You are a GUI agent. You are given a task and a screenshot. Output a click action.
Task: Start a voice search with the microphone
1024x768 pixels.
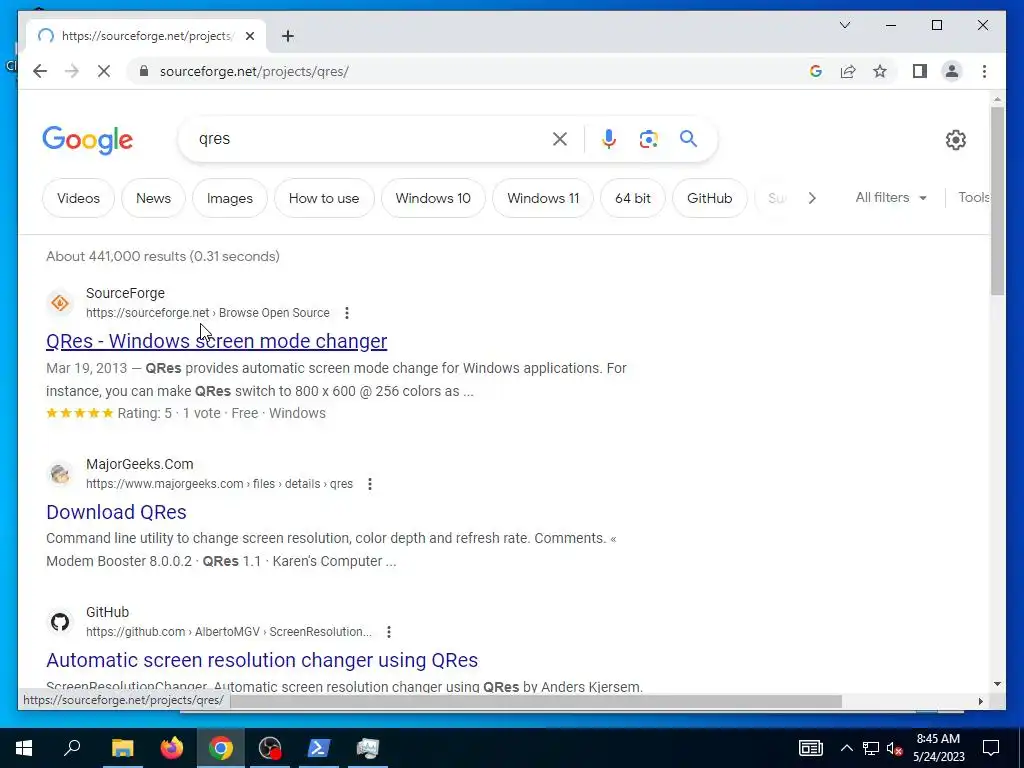tap(609, 138)
